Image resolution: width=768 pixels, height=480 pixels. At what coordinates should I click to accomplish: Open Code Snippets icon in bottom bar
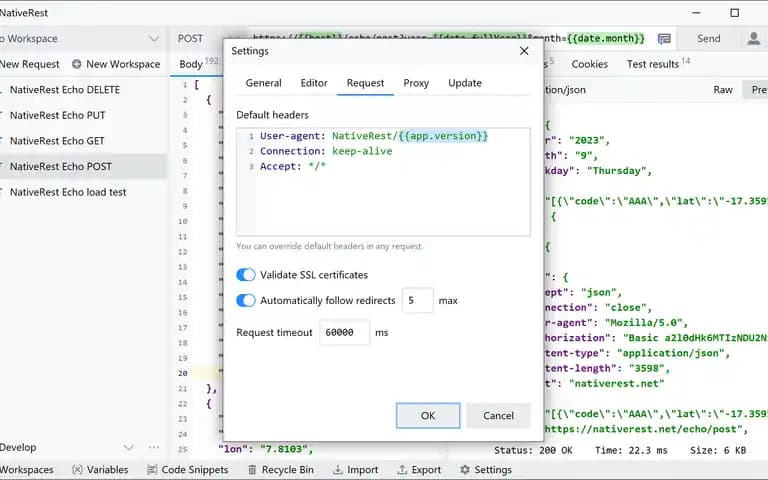(152, 470)
